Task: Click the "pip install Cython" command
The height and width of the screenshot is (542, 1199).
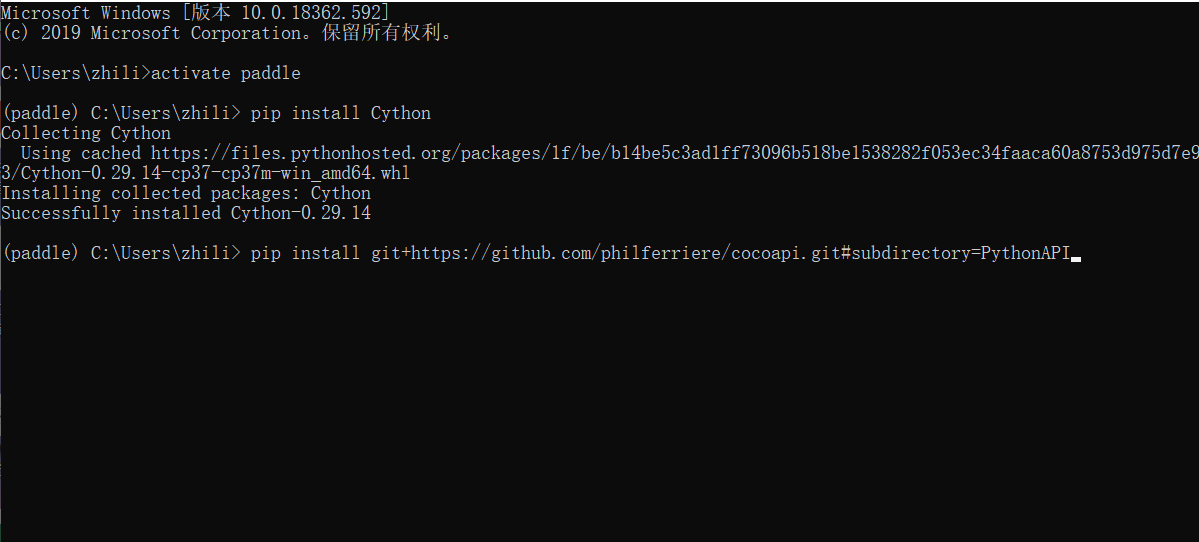Action: [341, 113]
